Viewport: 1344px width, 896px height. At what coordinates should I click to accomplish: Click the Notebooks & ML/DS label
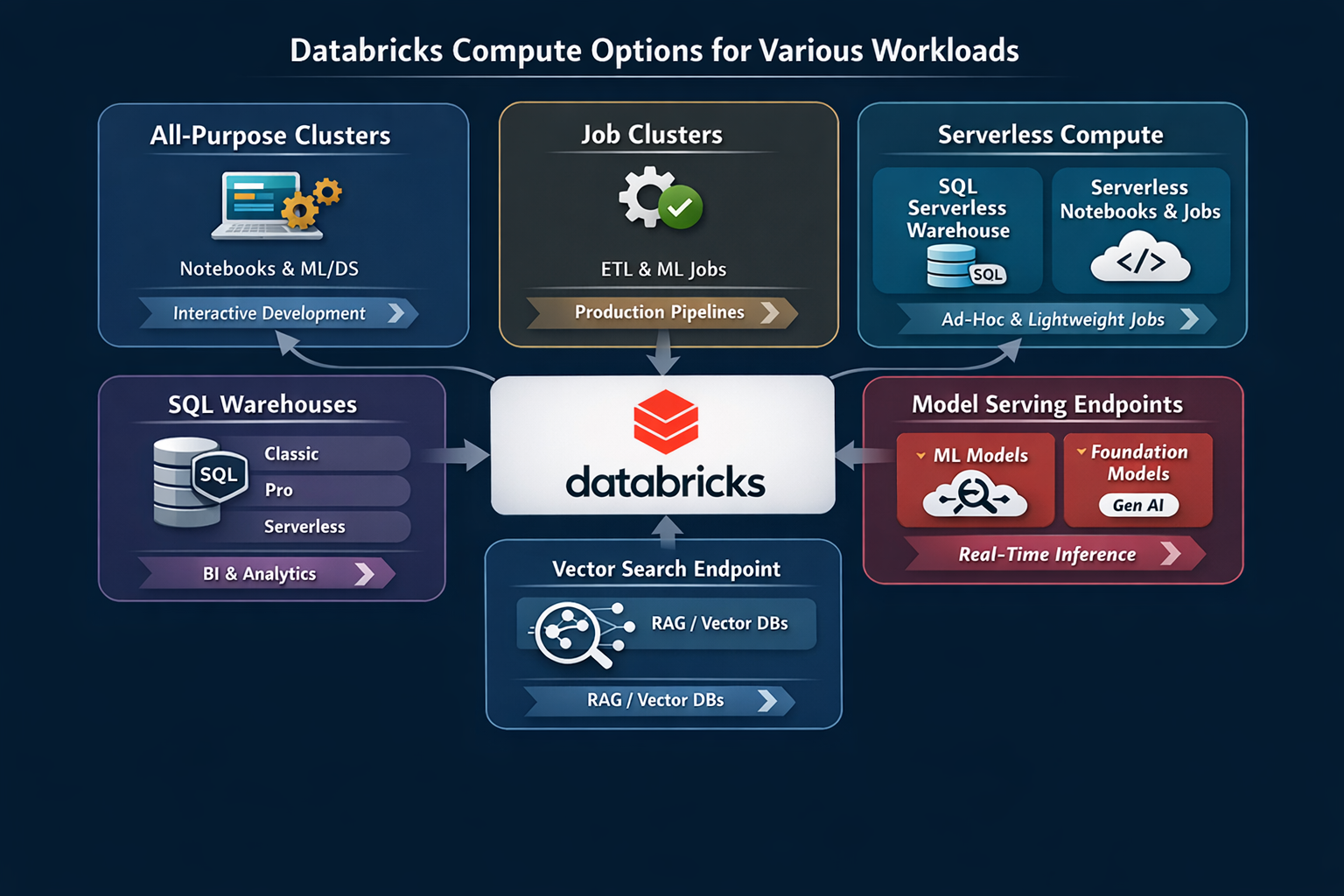[x=269, y=269]
